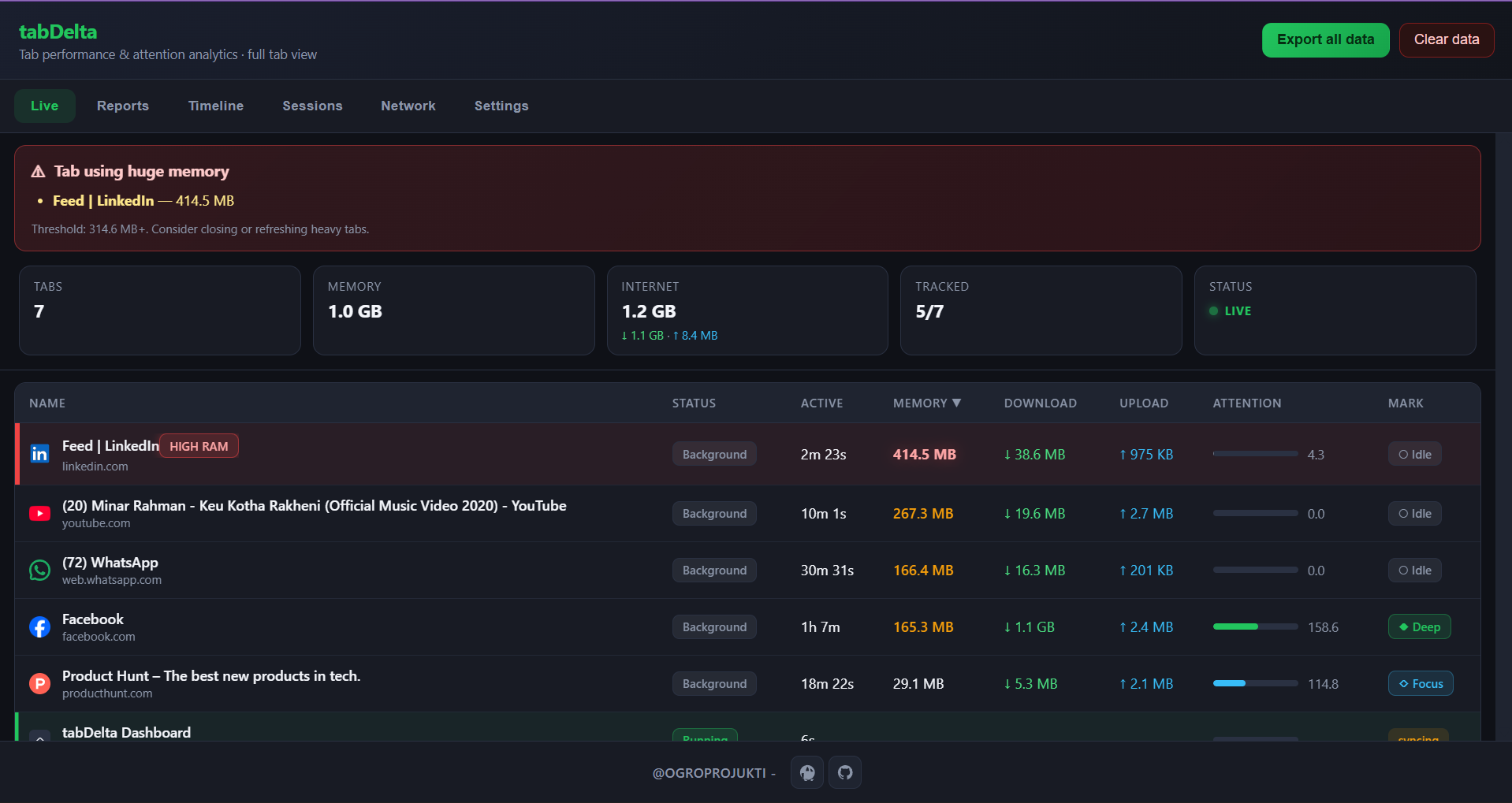Open the cat icon link beside GitHub
The image size is (1512, 803).
point(807,772)
